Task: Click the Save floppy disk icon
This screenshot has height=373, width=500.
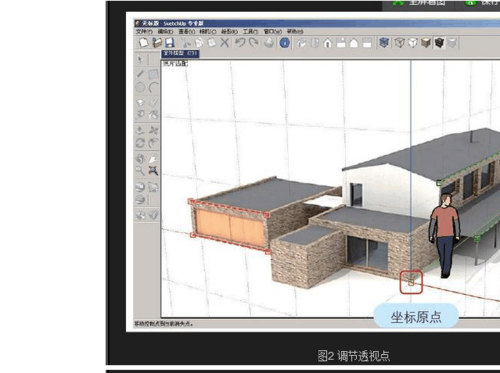Action: 170,43
